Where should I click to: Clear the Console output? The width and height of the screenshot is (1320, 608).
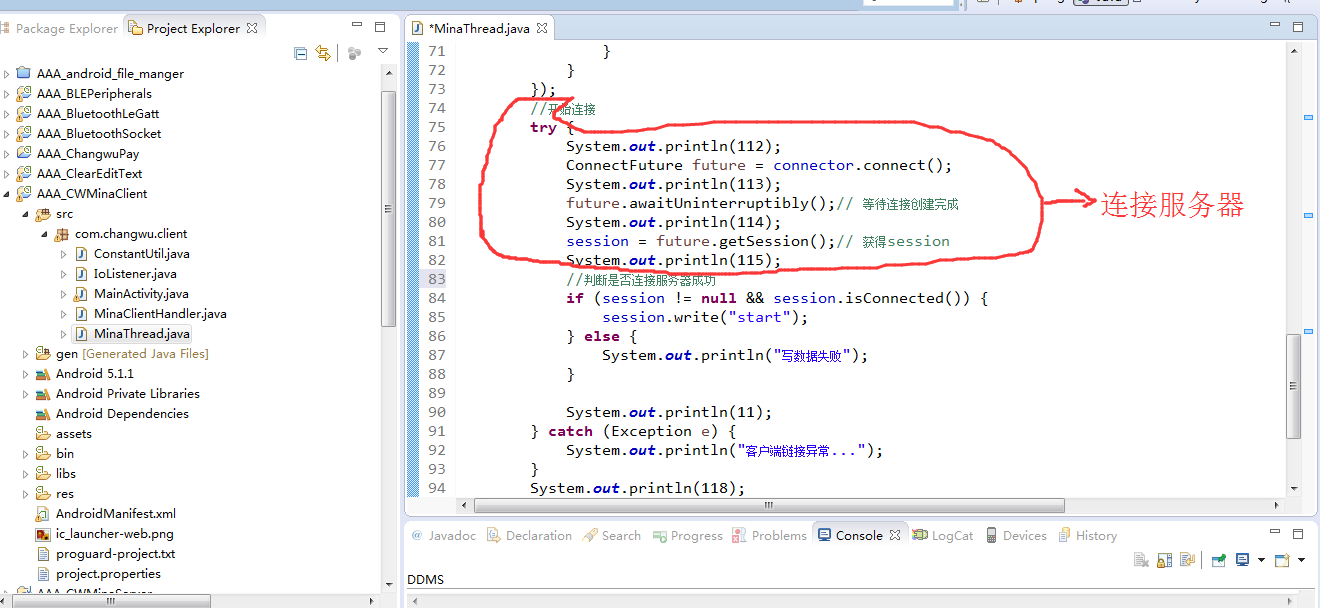1141,560
